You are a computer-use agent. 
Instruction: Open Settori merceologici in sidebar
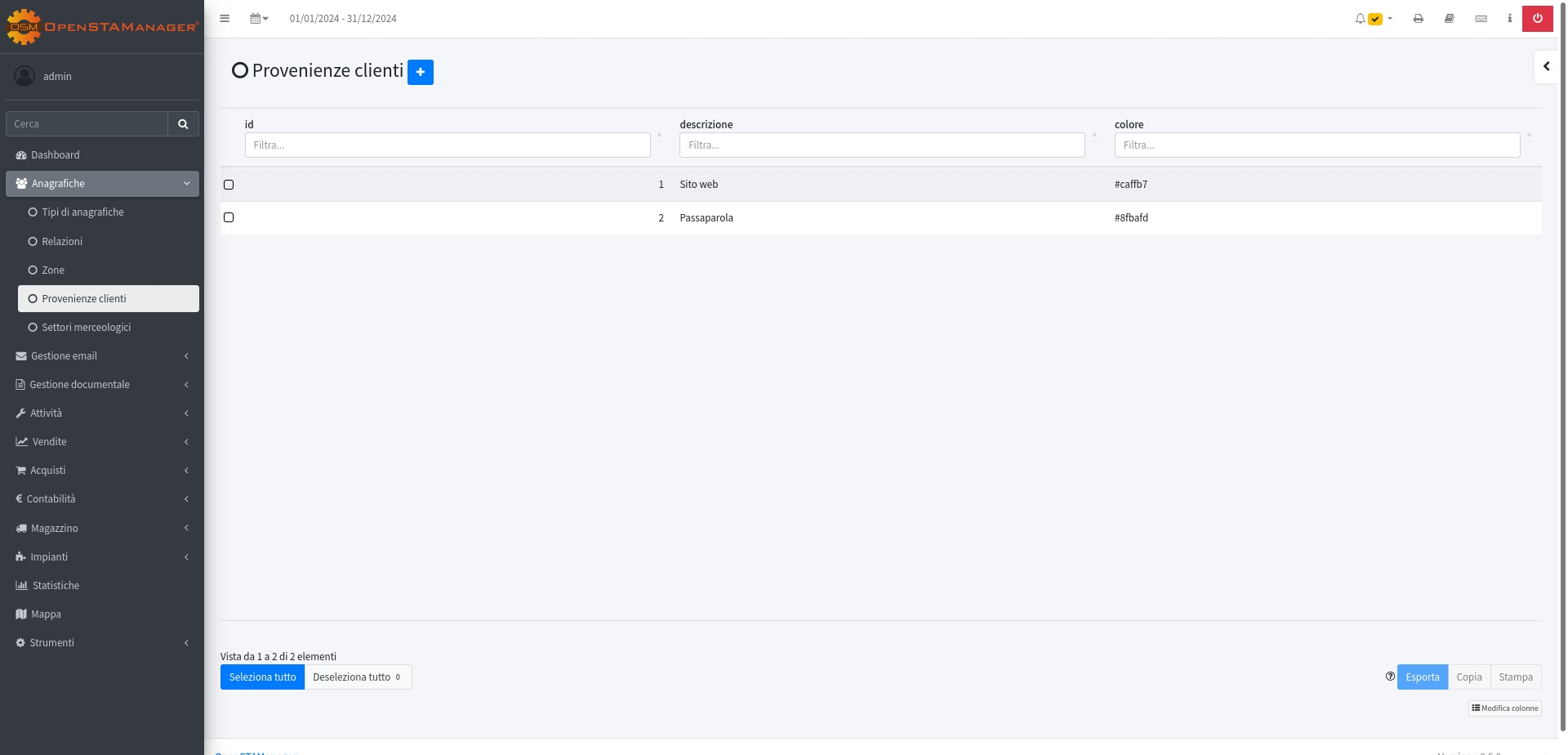[86, 328]
